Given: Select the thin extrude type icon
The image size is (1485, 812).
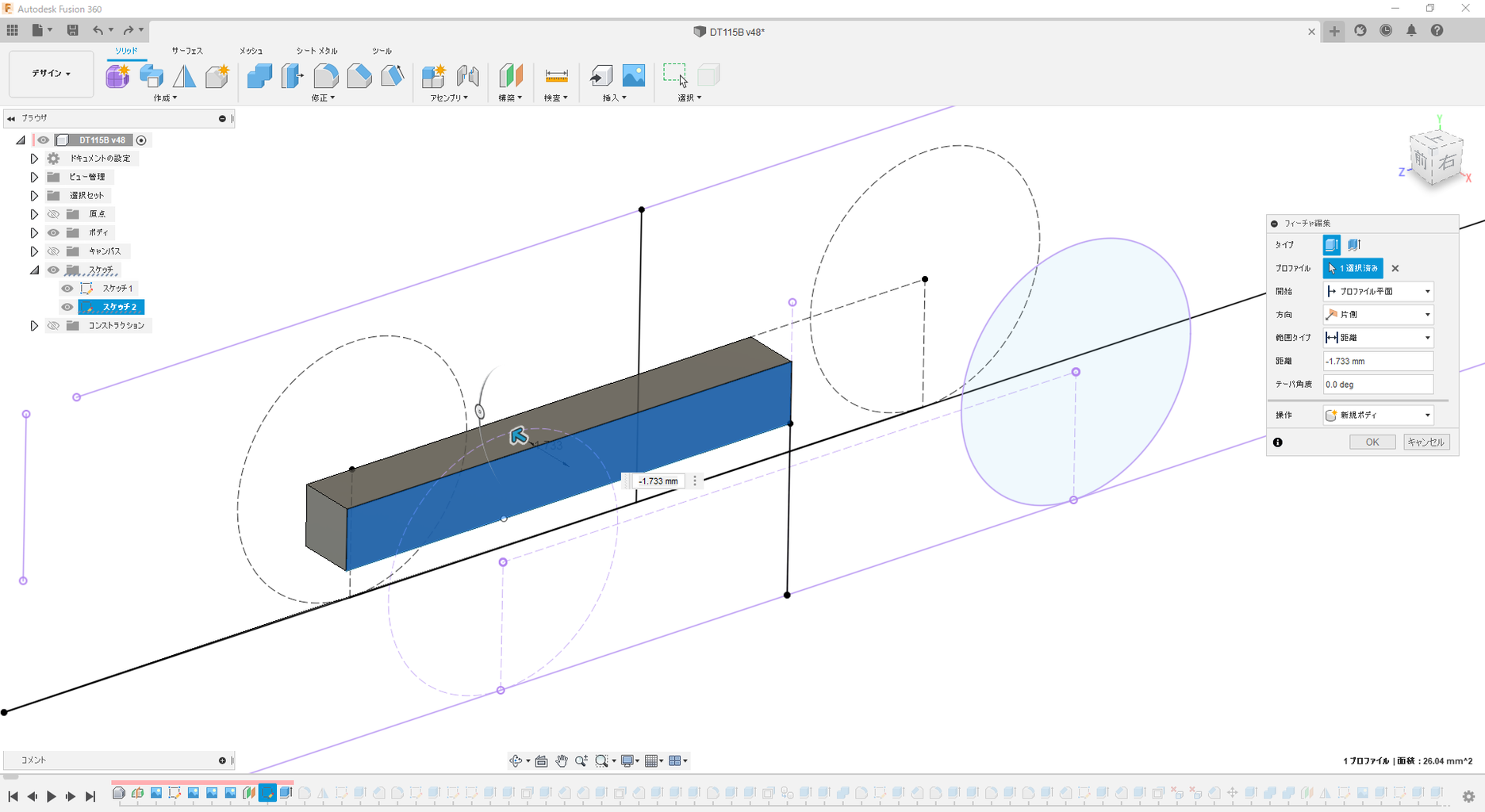Looking at the screenshot, I should 1354,245.
